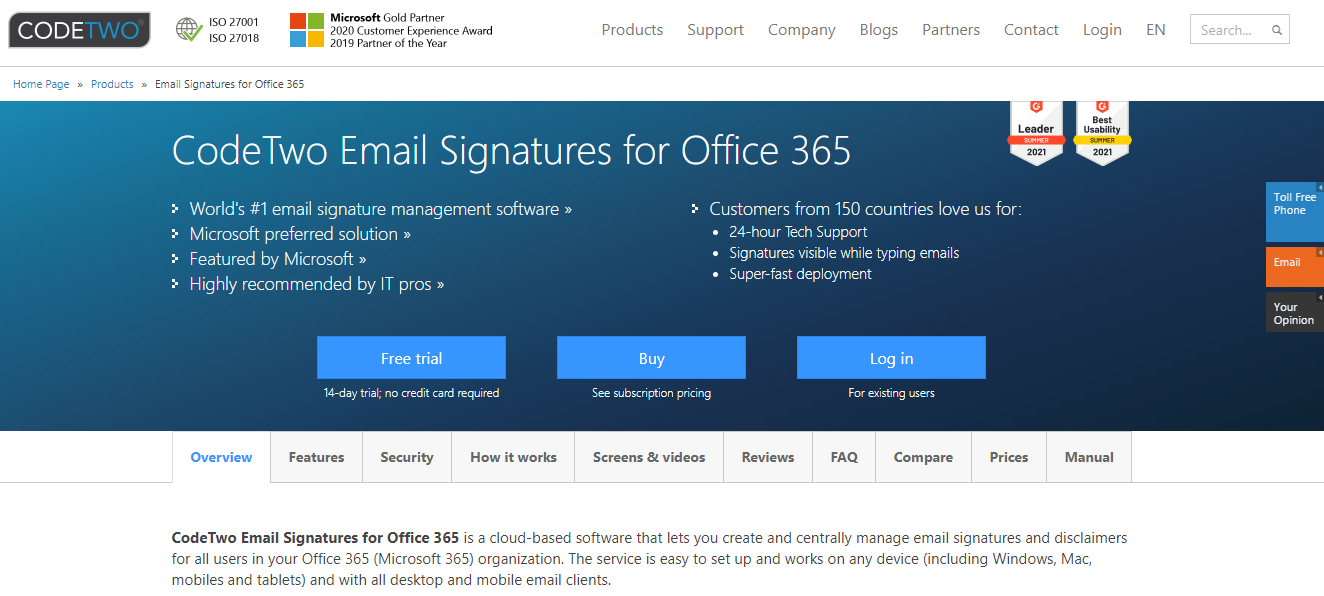Switch to the Security tab

[x=407, y=457]
